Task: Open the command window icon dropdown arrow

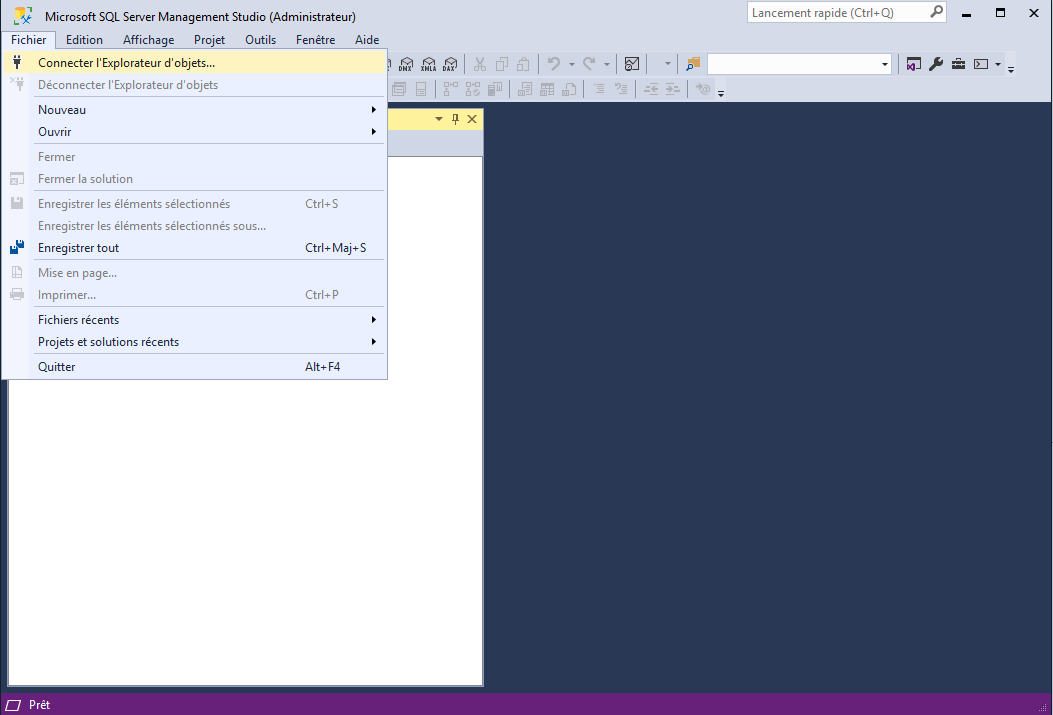Action: pos(998,64)
